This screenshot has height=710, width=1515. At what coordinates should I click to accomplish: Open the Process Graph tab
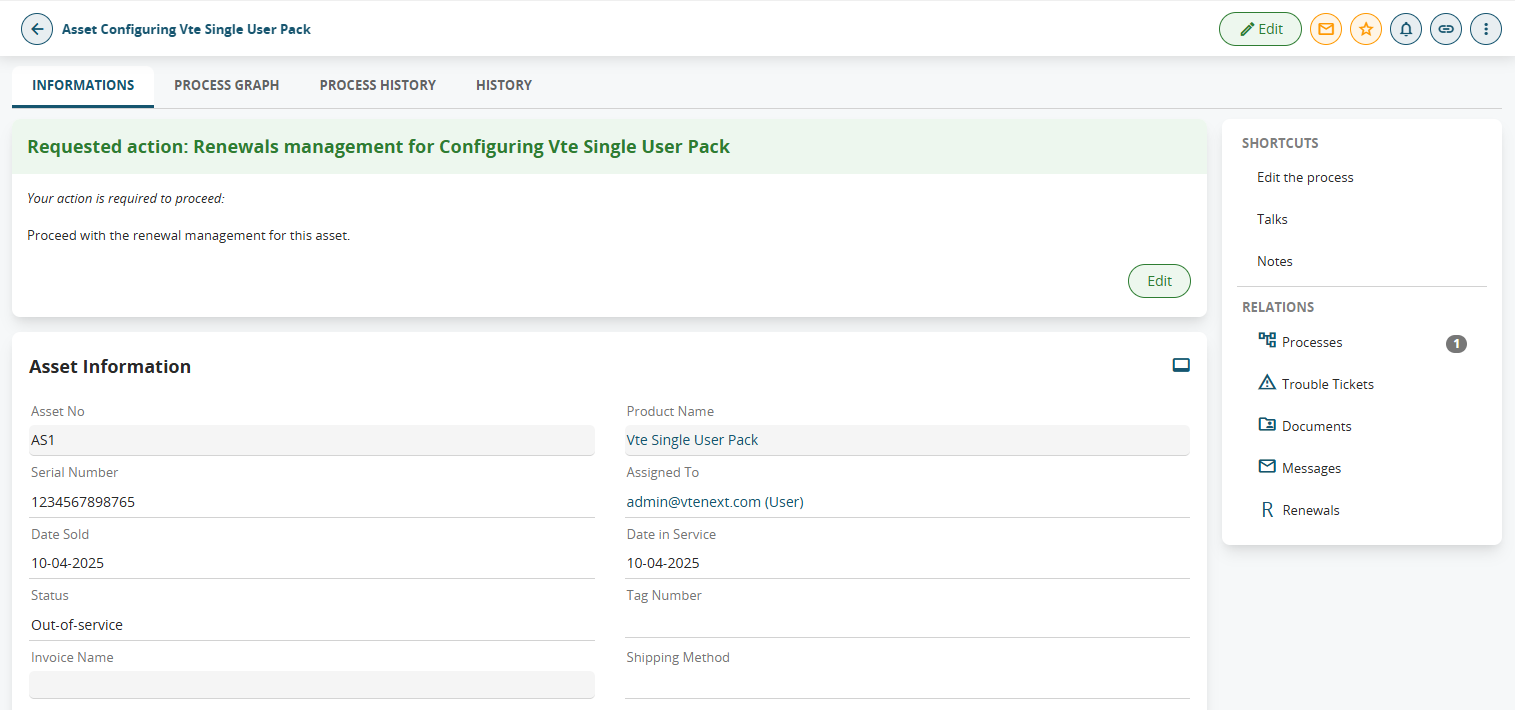click(x=227, y=86)
